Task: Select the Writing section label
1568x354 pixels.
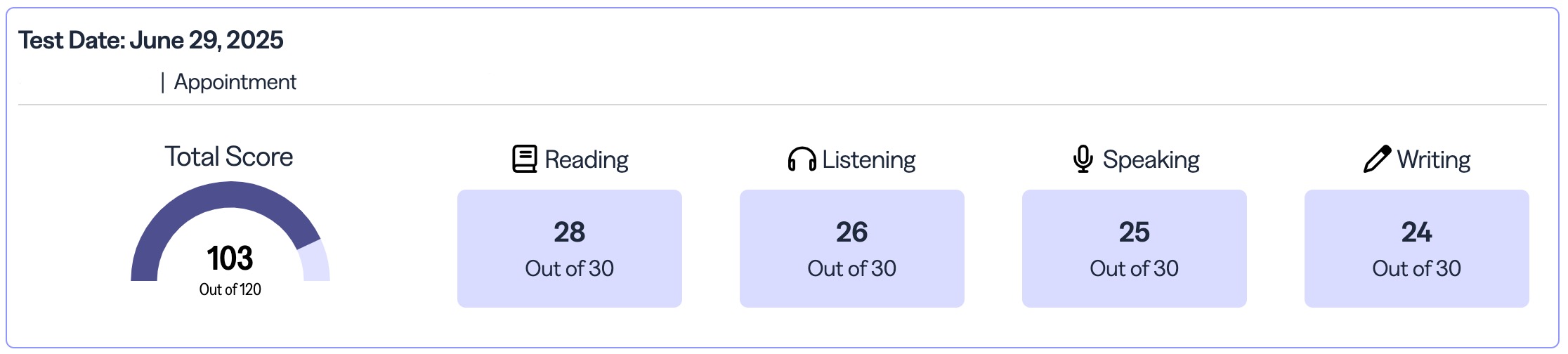Action: pyautogui.click(x=1434, y=160)
